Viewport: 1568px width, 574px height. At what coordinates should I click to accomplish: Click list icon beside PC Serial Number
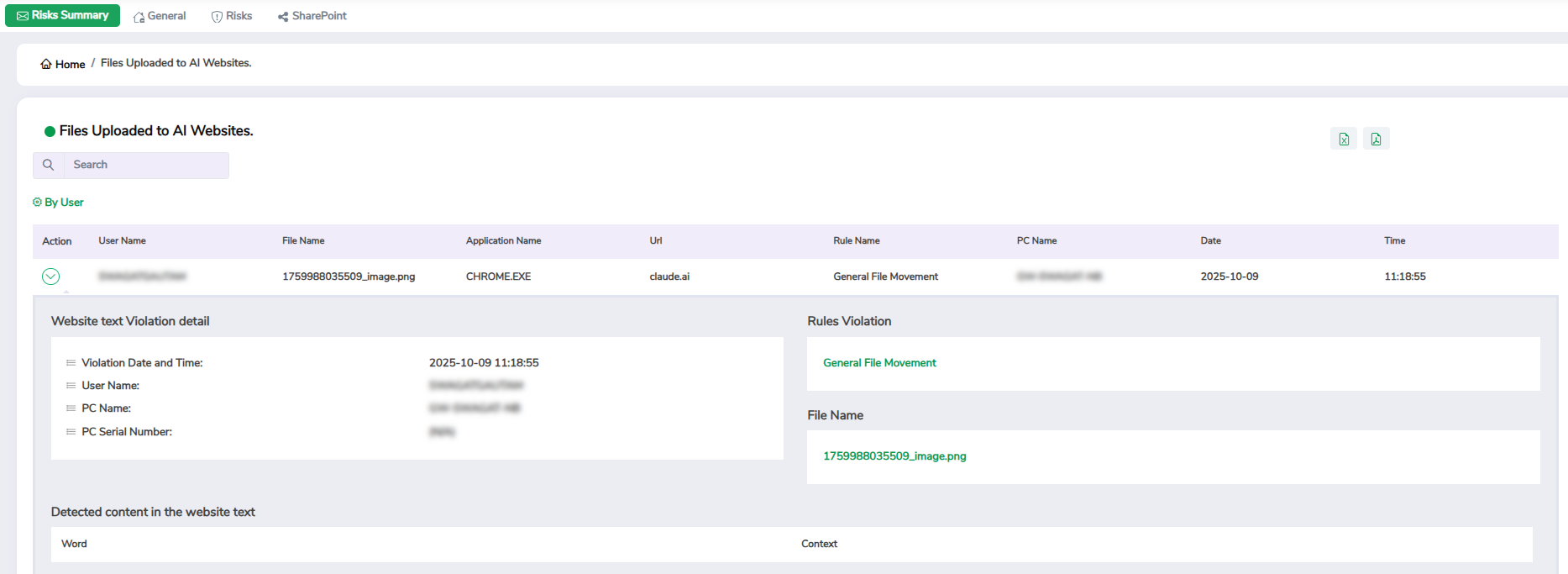(x=71, y=432)
